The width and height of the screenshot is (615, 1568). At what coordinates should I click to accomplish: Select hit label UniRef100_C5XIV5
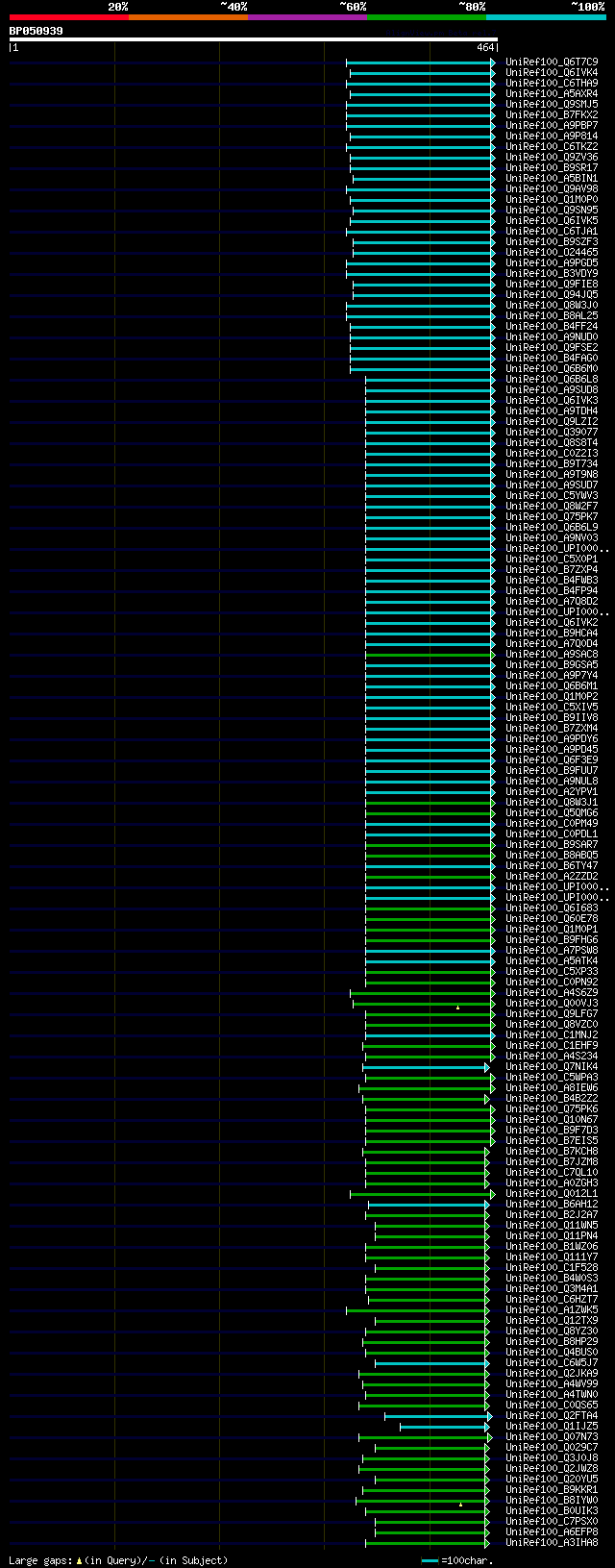point(552,707)
